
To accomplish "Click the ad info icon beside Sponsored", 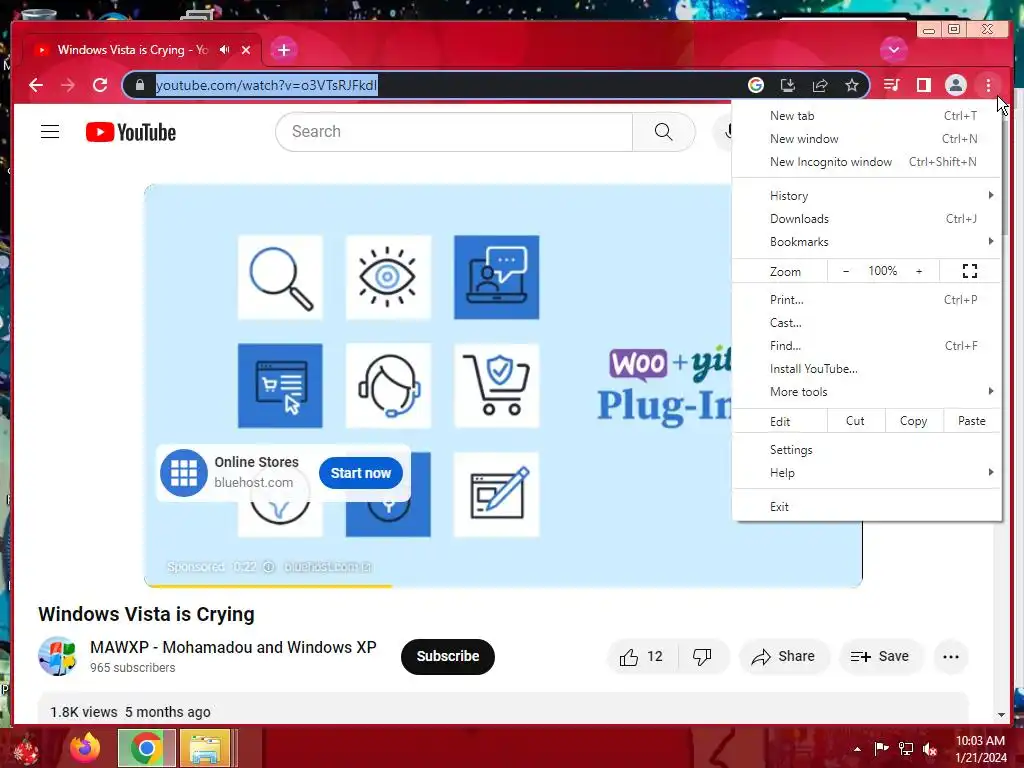I will pyautogui.click(x=268, y=567).
